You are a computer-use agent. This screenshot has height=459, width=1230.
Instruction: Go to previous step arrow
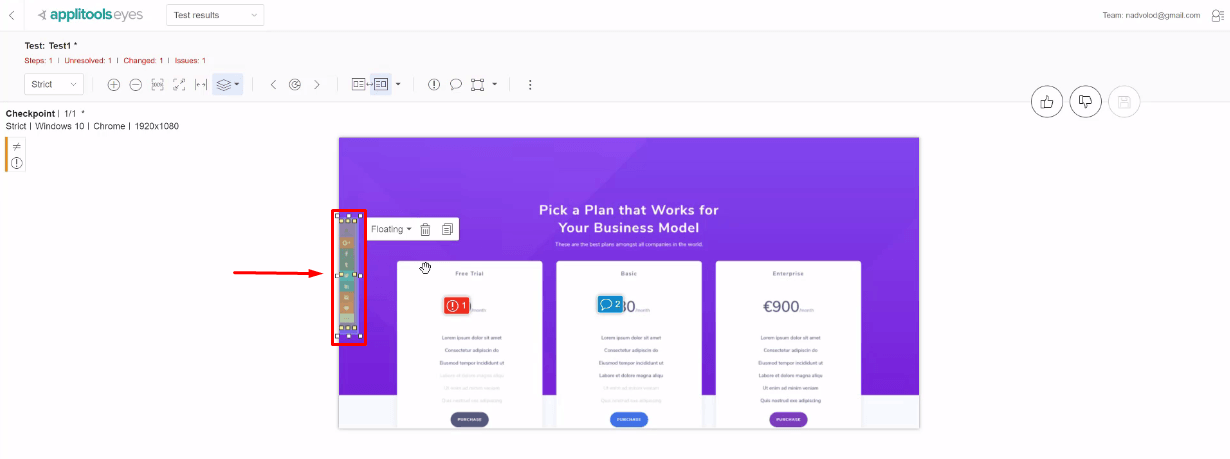[x=273, y=85]
